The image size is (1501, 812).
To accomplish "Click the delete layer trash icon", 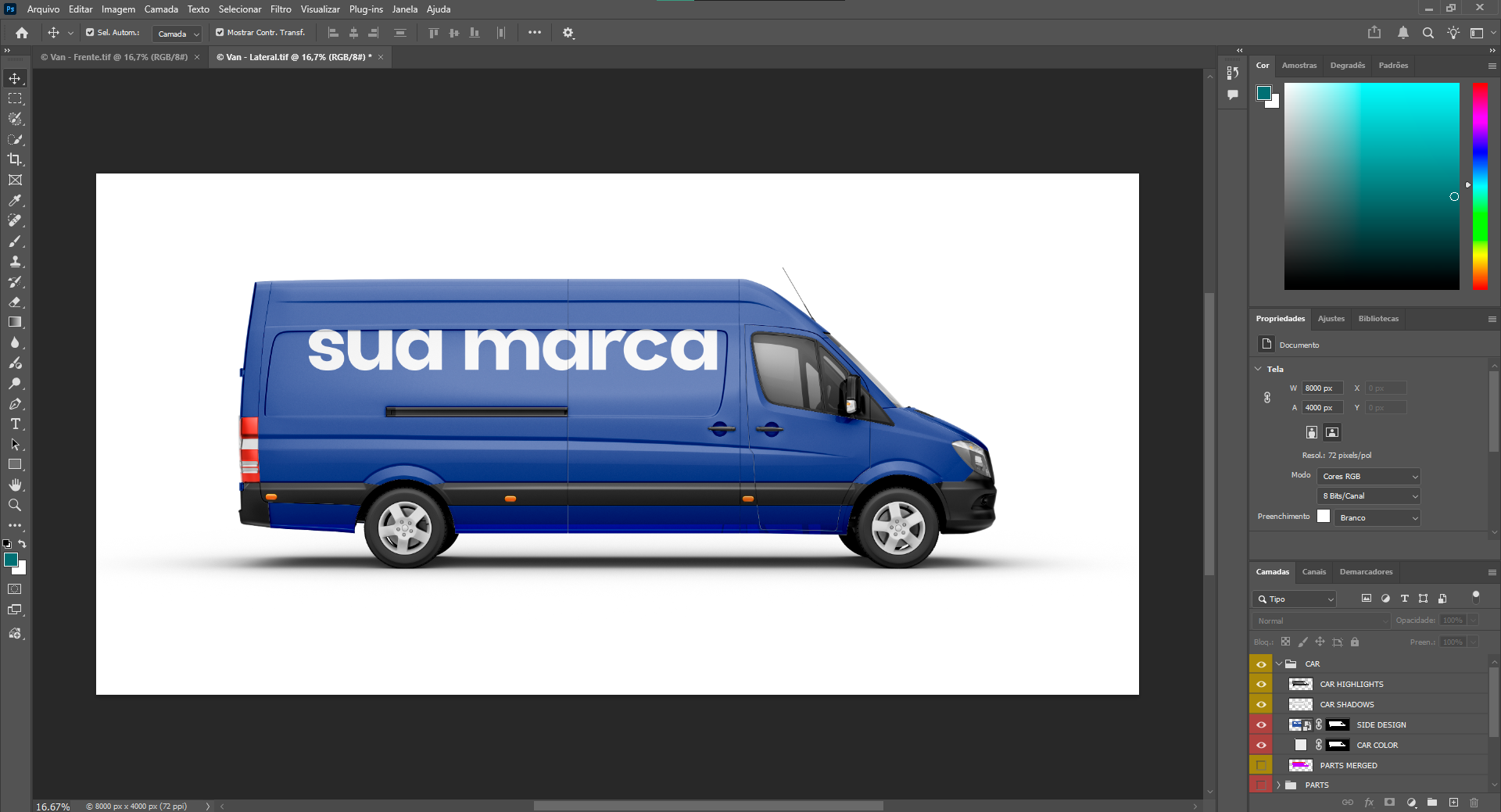I will coord(1474,802).
